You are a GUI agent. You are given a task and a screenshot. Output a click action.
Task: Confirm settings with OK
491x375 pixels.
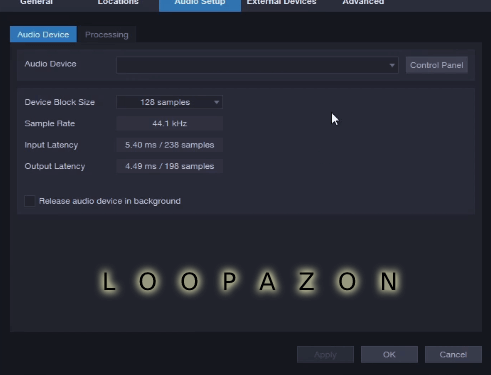coord(389,355)
